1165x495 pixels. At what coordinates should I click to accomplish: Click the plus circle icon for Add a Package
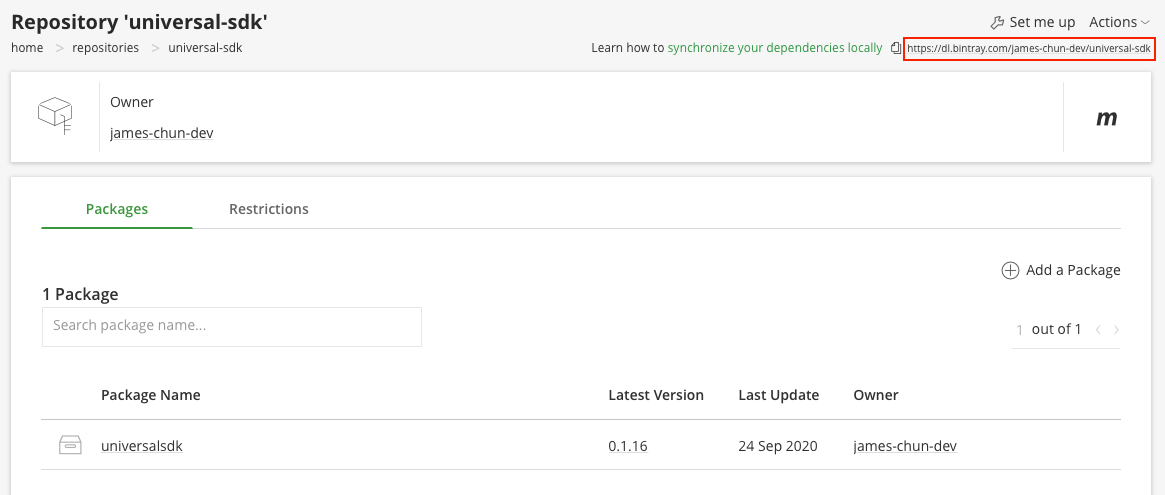point(1010,271)
